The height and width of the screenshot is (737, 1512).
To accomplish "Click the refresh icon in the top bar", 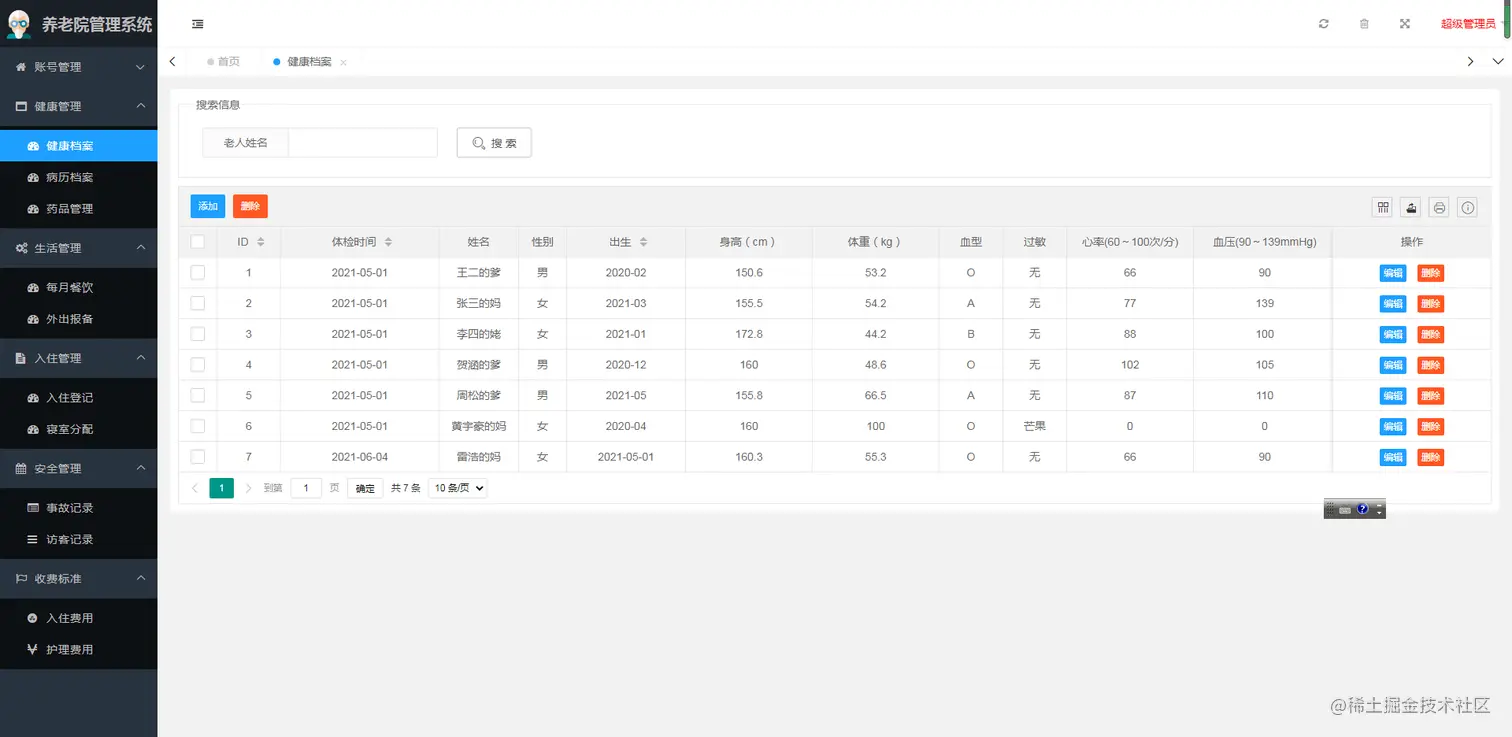I will (1324, 24).
